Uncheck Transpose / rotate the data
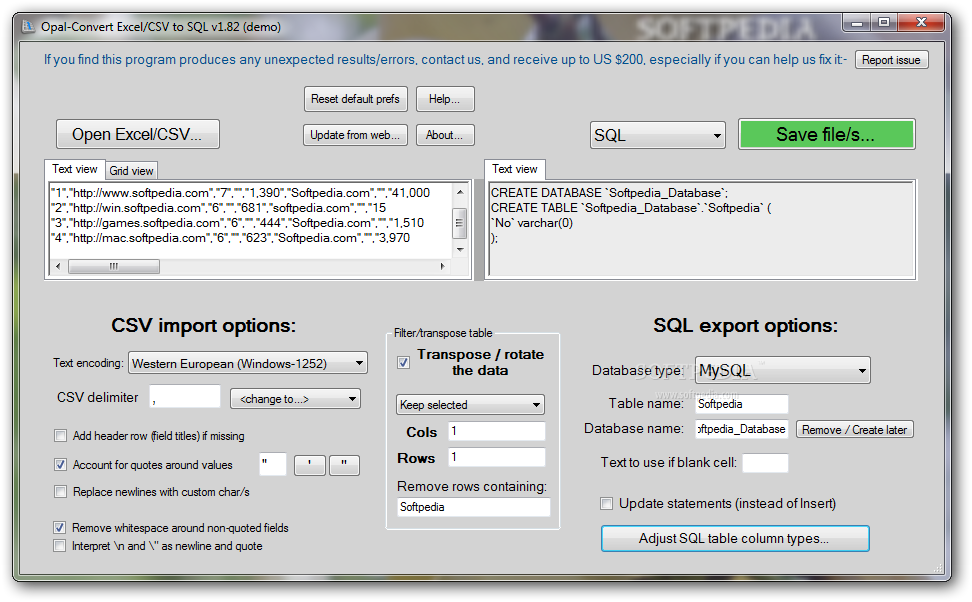The width and height of the screenshot is (972, 602). [x=404, y=363]
